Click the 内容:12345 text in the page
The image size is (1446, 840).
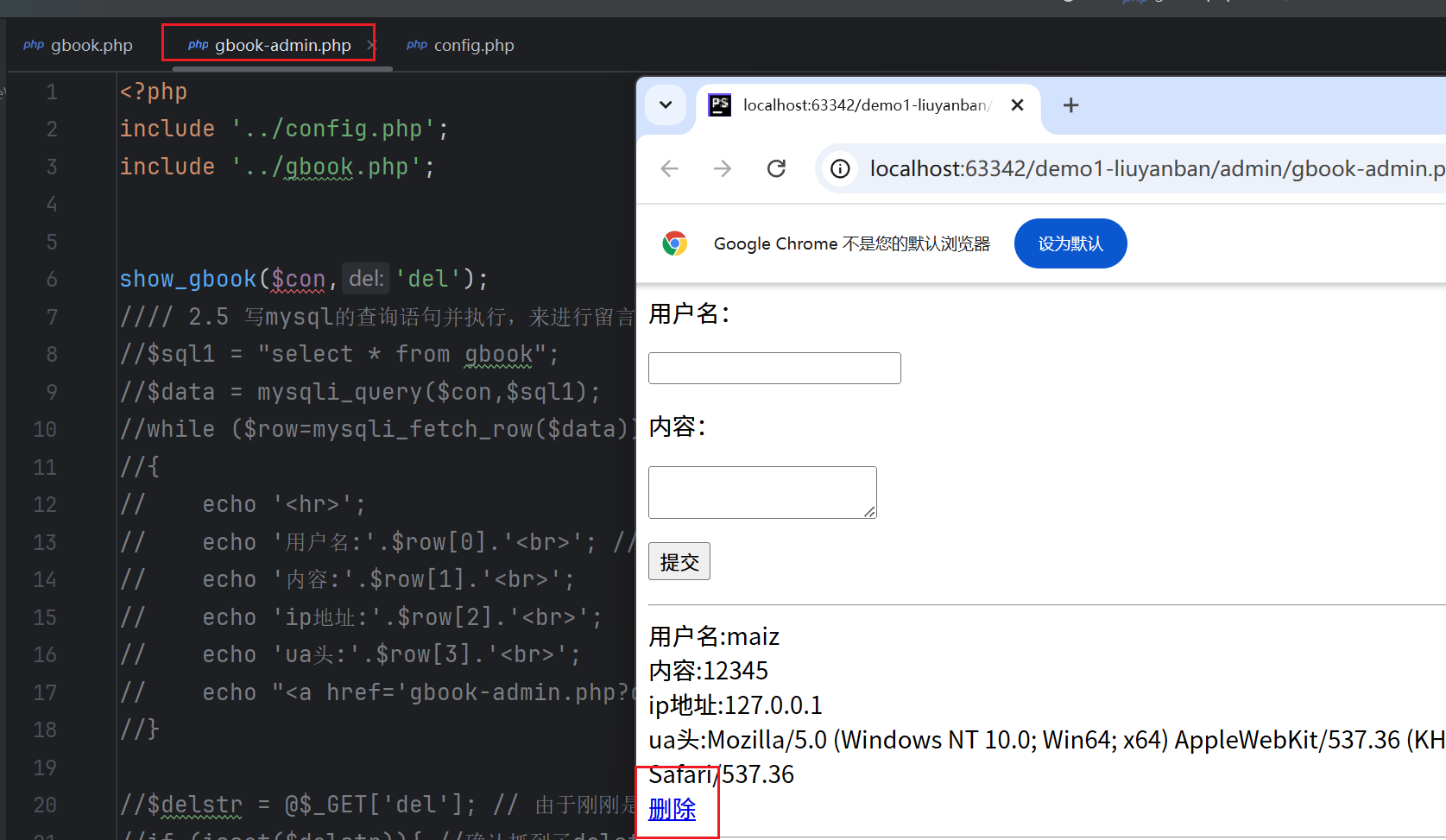708,671
